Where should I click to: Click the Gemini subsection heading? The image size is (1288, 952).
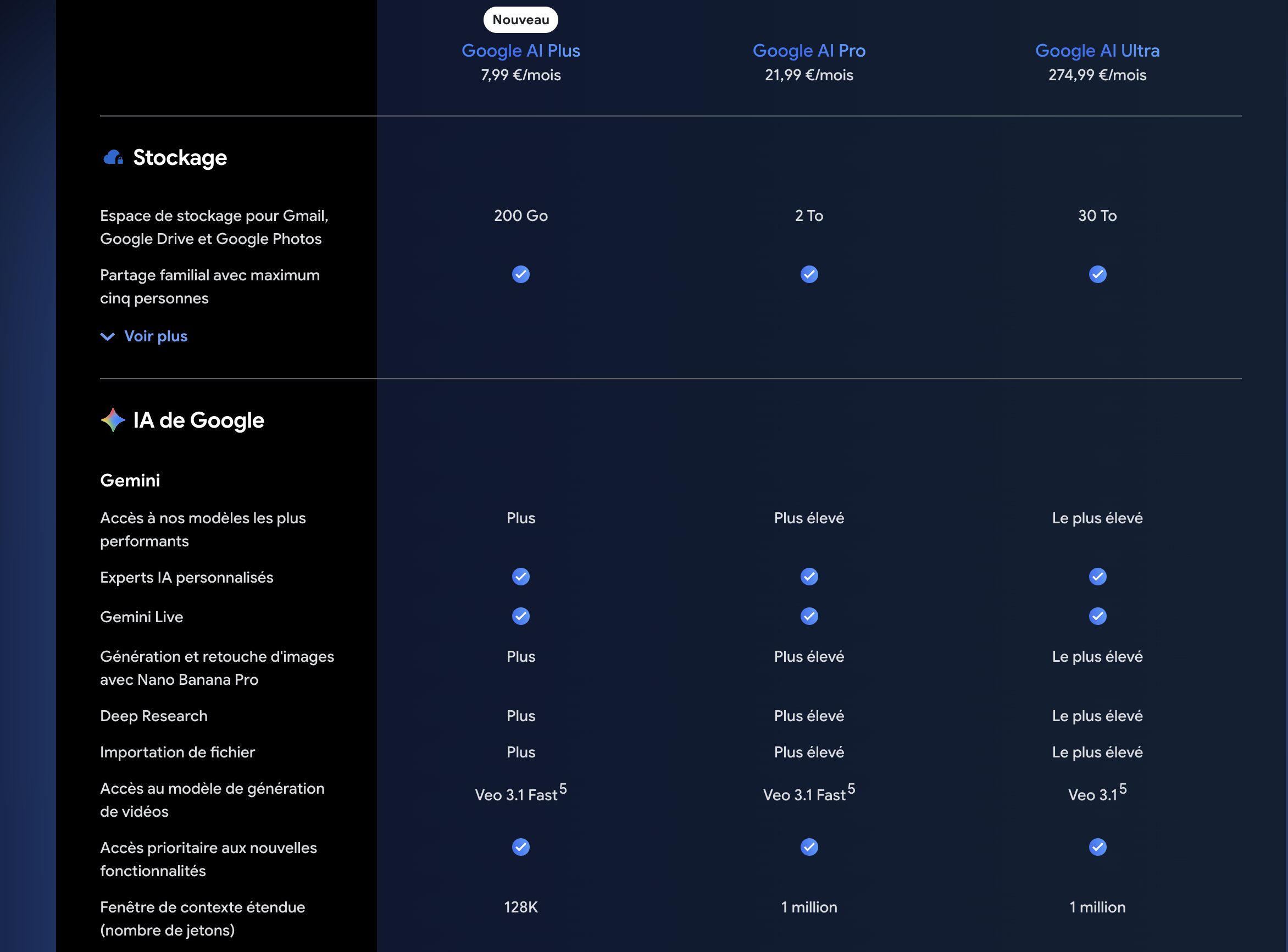130,480
